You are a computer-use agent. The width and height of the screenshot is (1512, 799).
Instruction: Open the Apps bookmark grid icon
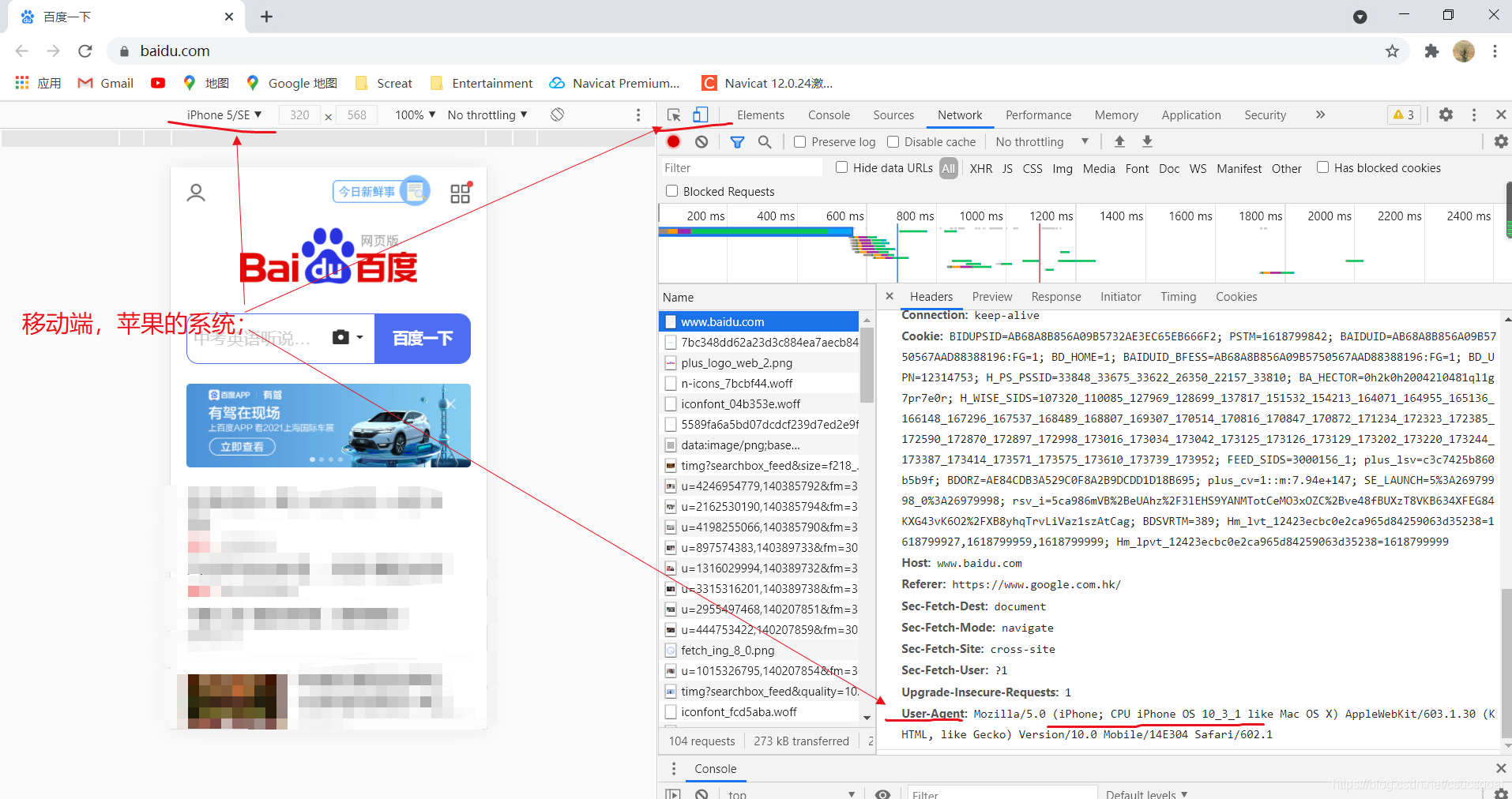click(22, 83)
